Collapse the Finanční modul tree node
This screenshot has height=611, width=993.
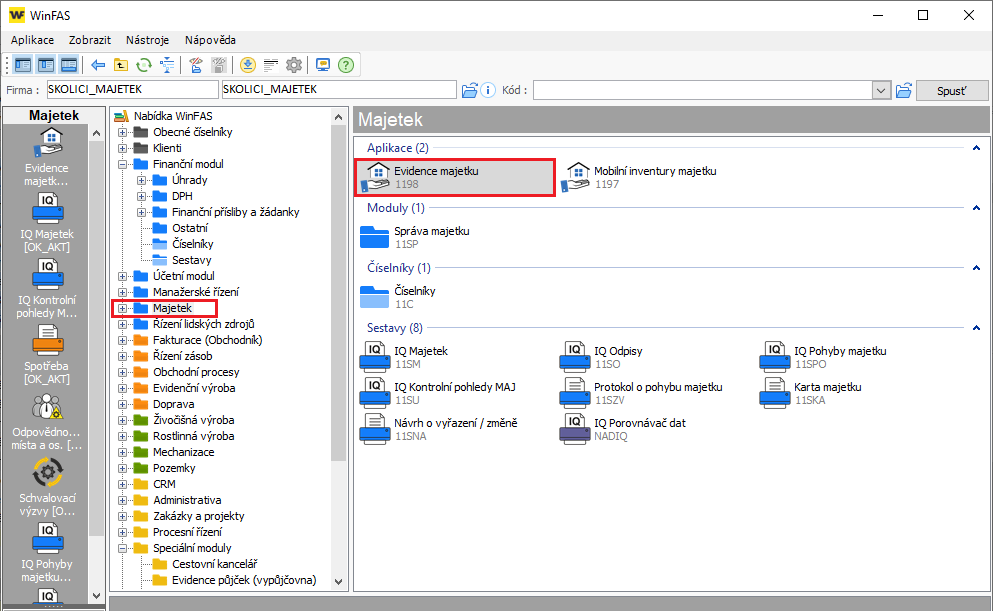[x=123, y=164]
